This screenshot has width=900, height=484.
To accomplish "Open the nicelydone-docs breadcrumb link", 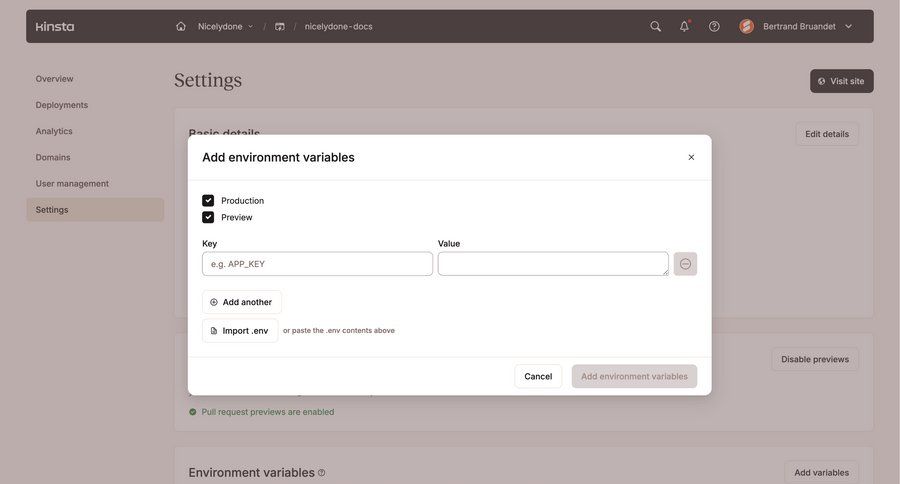I will (x=339, y=26).
